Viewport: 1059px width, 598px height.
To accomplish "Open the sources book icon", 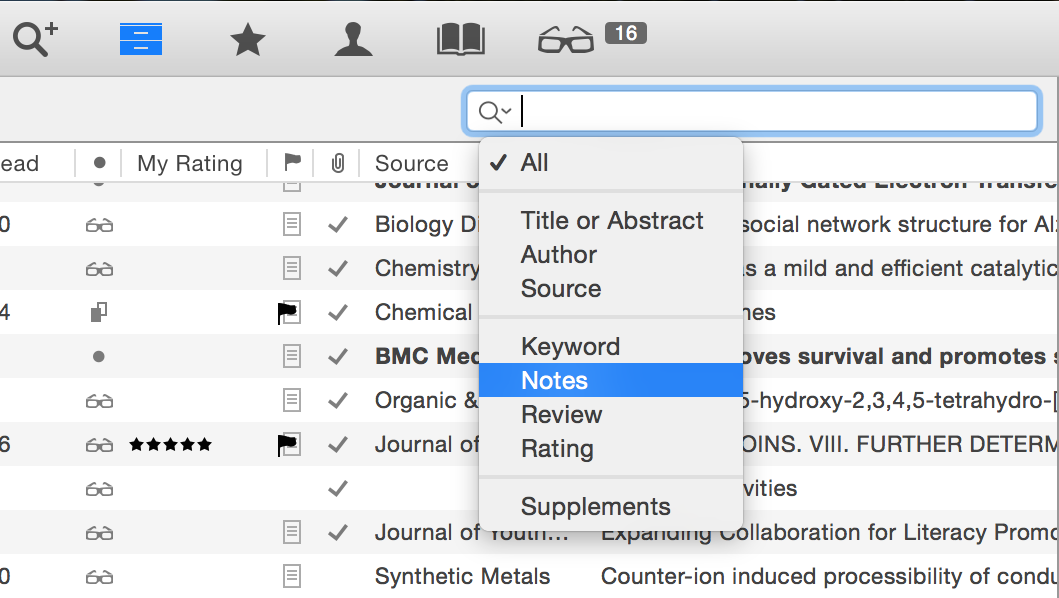I will pyautogui.click(x=461, y=39).
